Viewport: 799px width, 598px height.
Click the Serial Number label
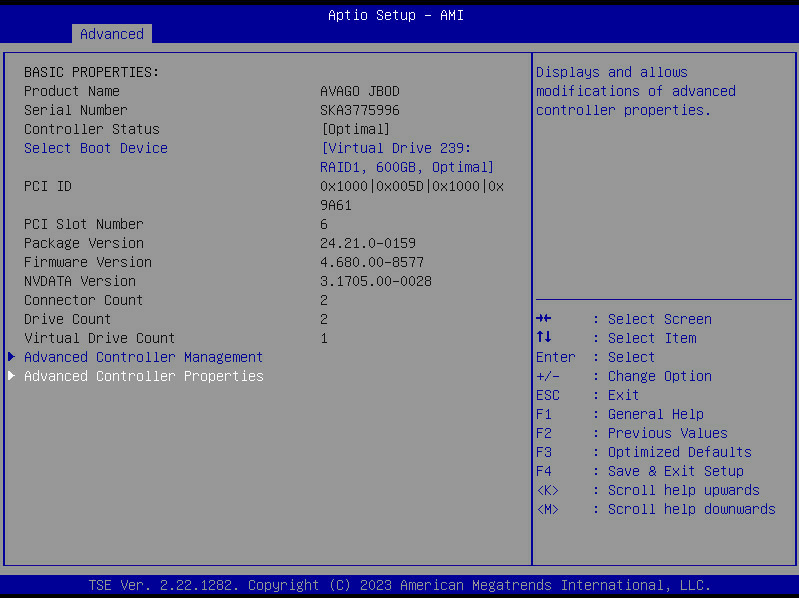click(75, 110)
